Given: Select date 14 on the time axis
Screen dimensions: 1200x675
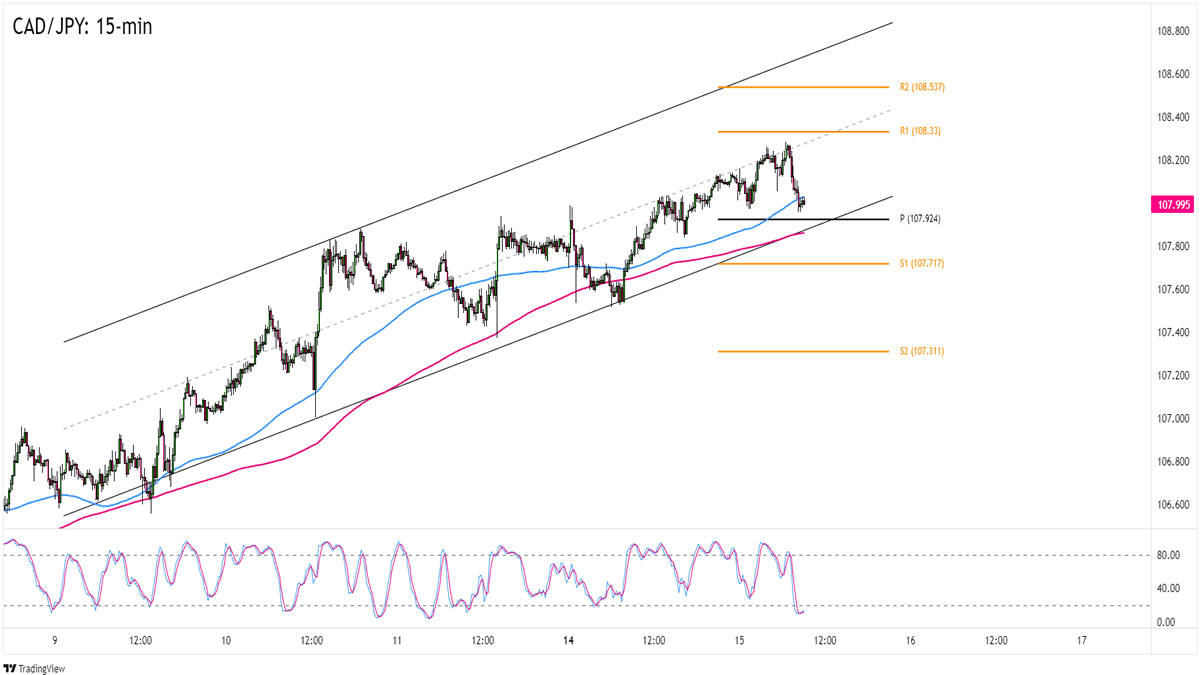Looking at the screenshot, I should tap(569, 641).
